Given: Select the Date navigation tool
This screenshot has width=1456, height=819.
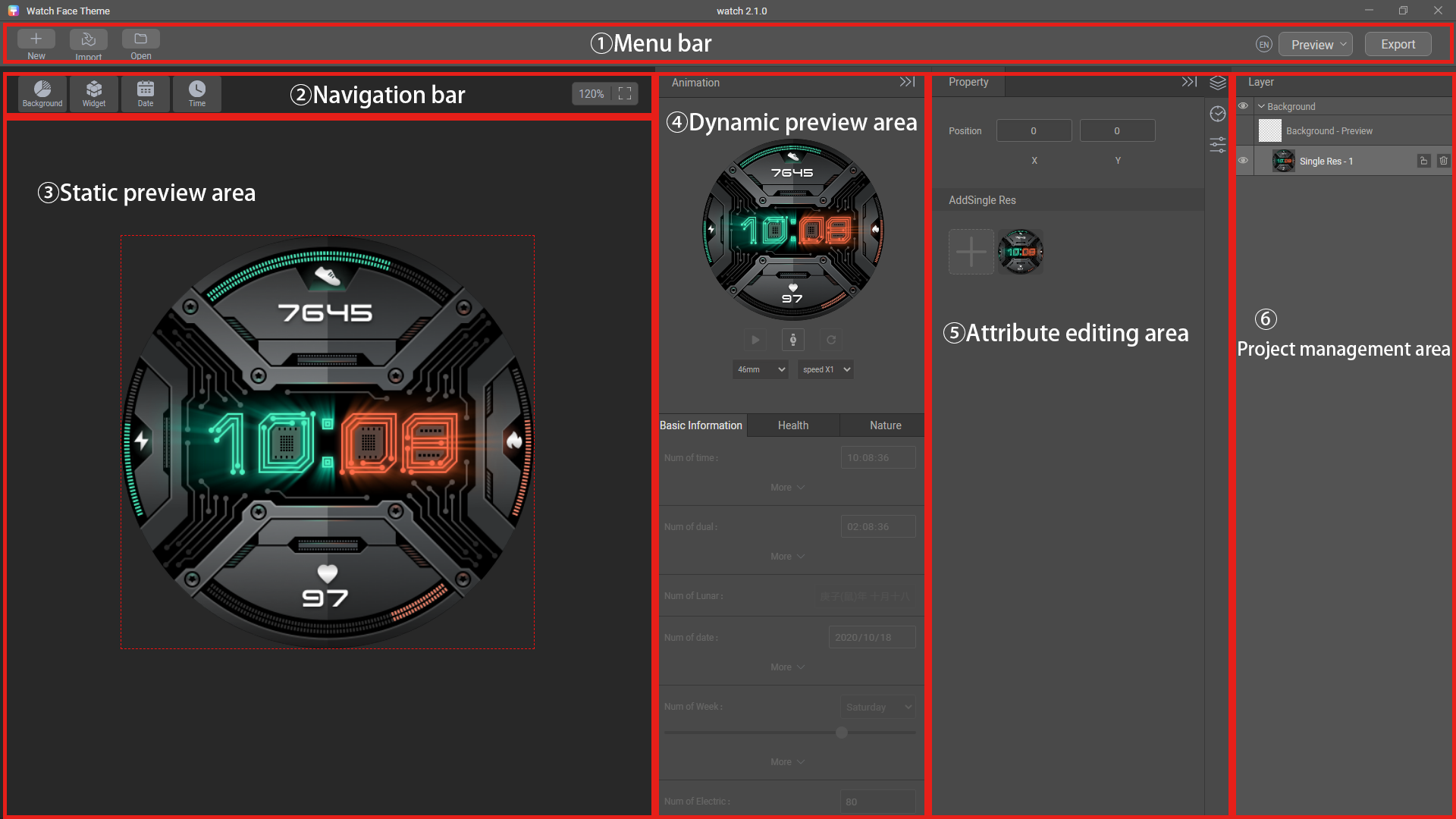Looking at the screenshot, I should click(x=146, y=94).
